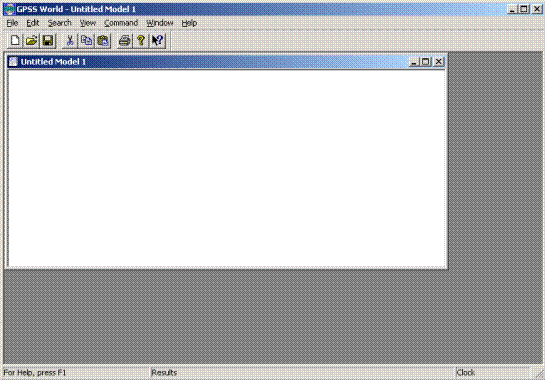Image resolution: width=545 pixels, height=381 pixels.
Task: Open About with the yellow question mark icon
Action: (141, 41)
